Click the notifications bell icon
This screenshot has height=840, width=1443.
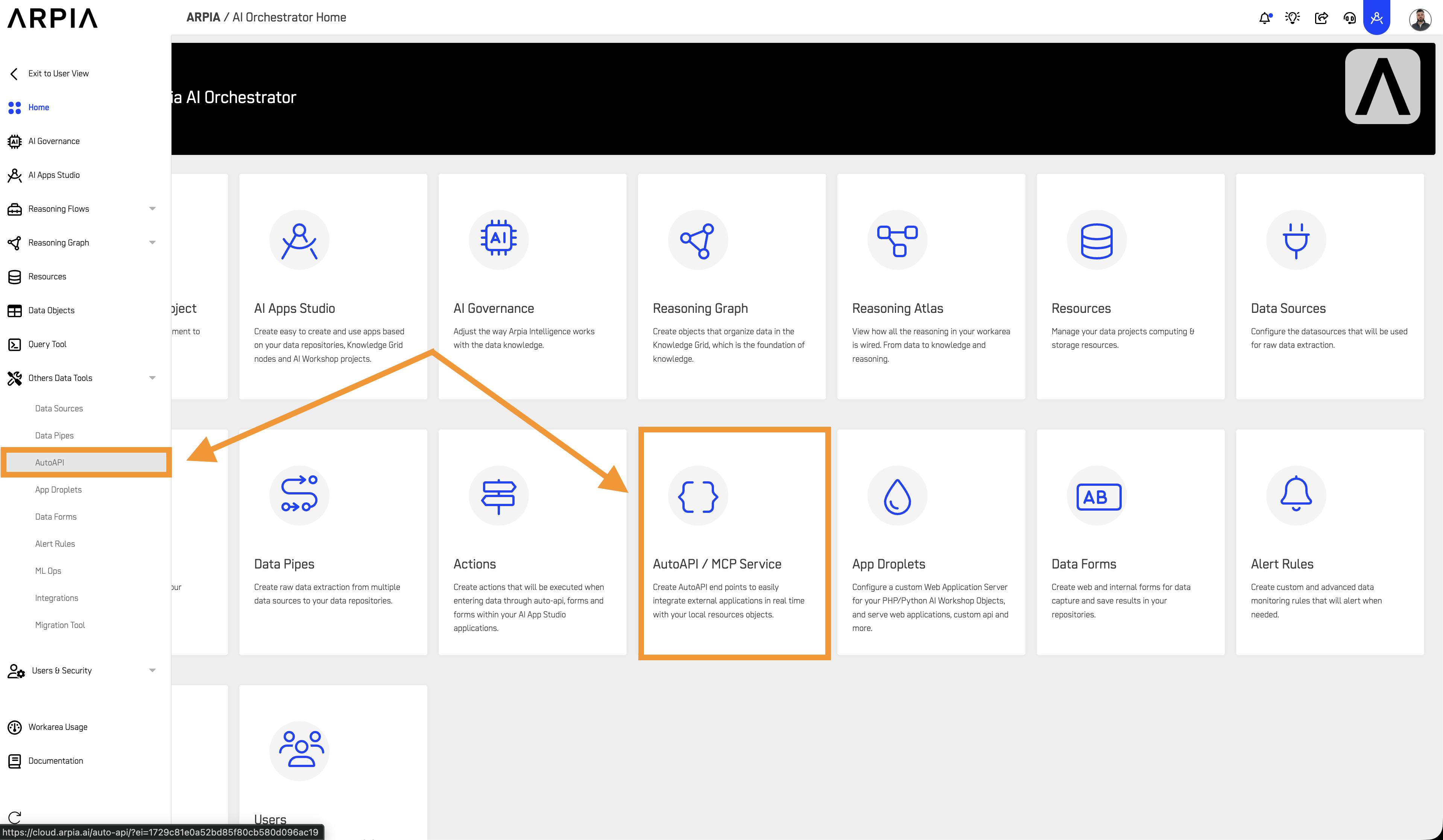[1264, 18]
